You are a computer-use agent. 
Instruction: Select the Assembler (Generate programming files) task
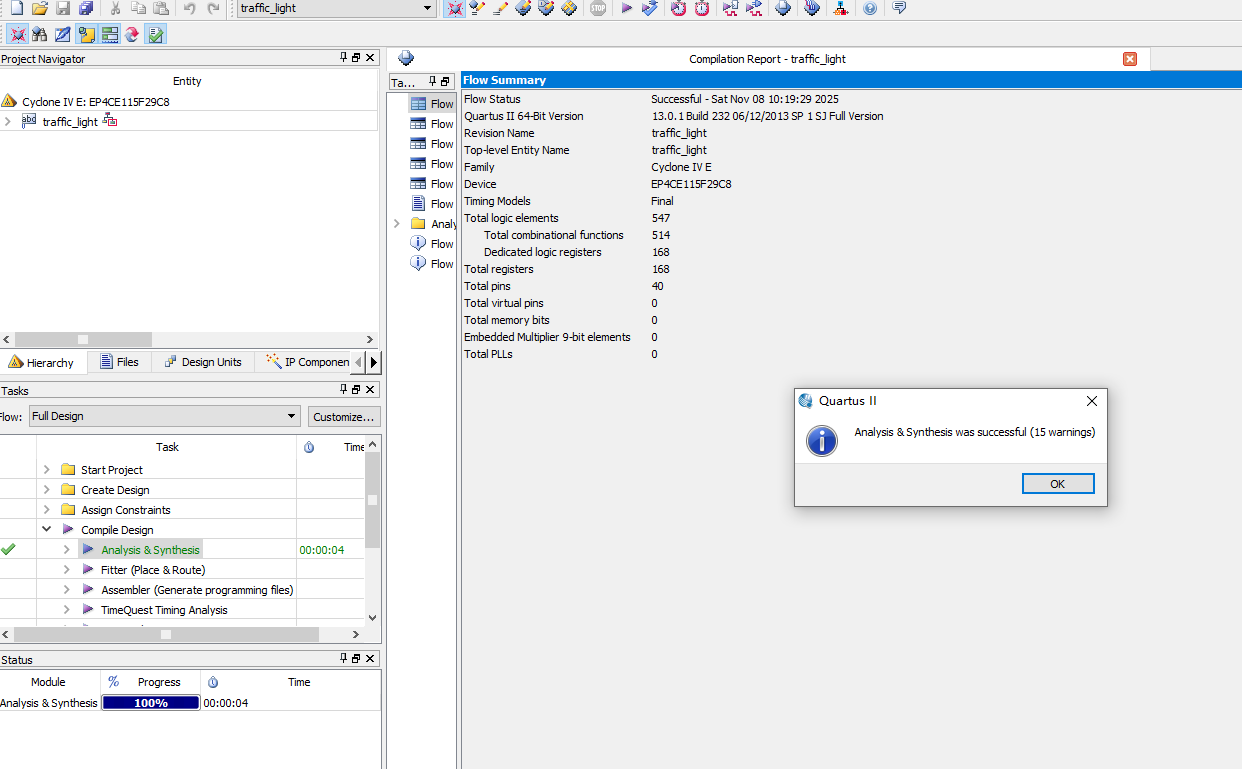click(x=197, y=590)
